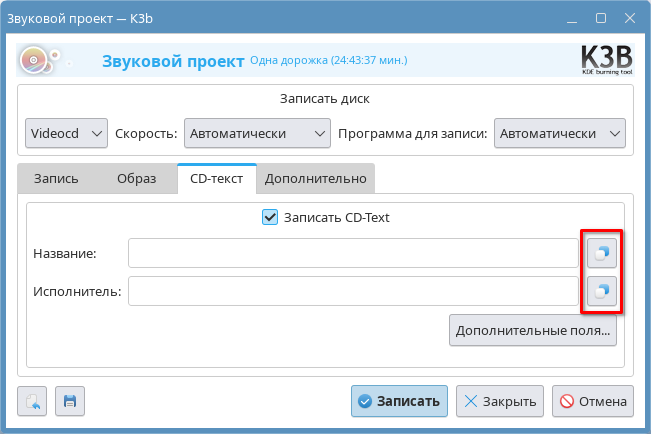Switch to the Образ tab
651x434 pixels.
(x=136, y=179)
